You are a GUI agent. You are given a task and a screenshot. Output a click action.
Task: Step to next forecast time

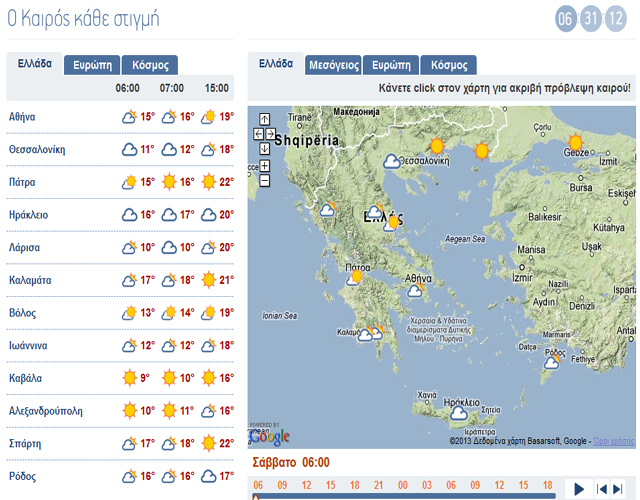pyautogui.click(x=618, y=488)
